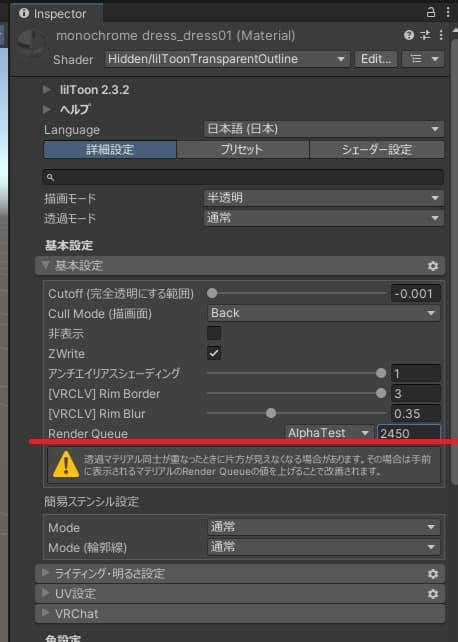
Task: Click the search magnifier icon
Action: click(x=50, y=177)
